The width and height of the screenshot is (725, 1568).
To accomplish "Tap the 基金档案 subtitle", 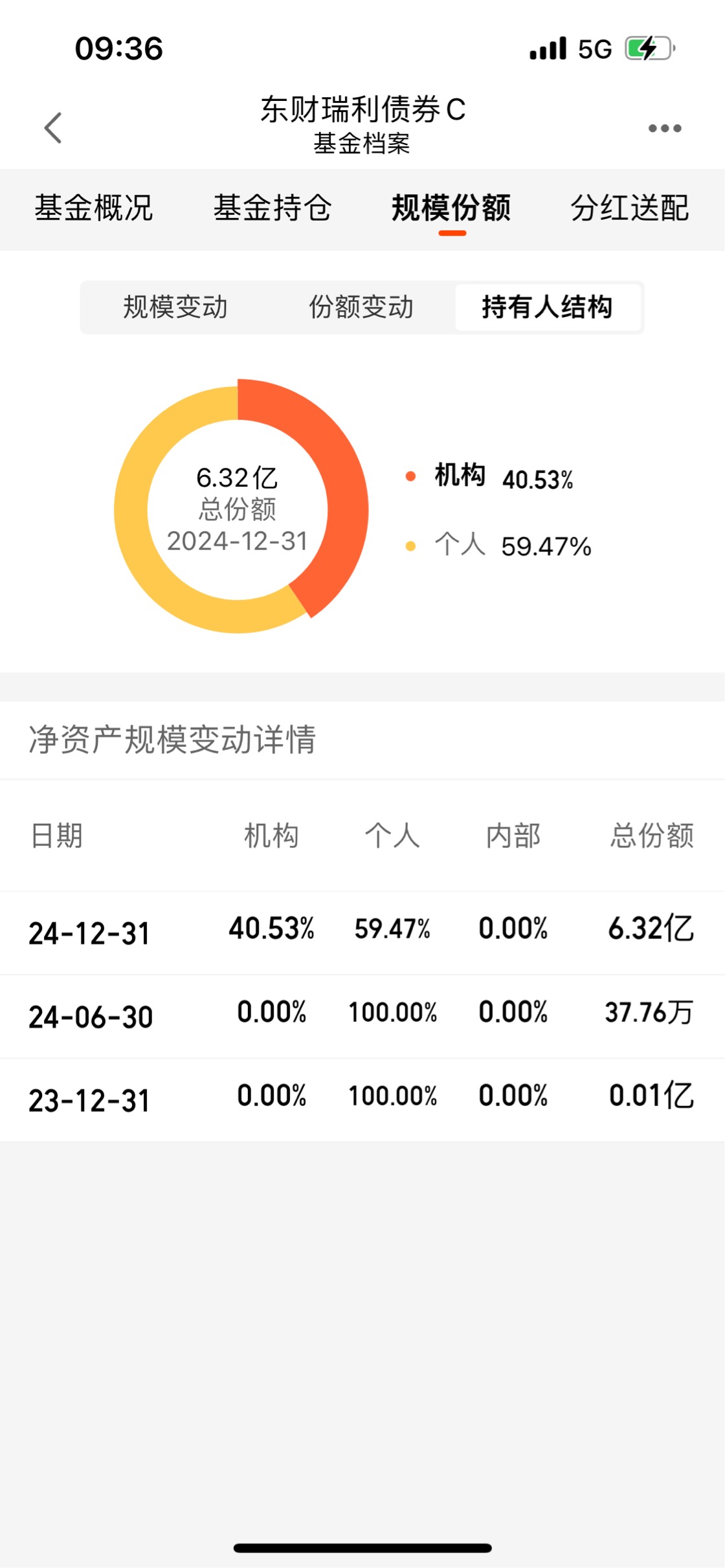I will tap(362, 144).
